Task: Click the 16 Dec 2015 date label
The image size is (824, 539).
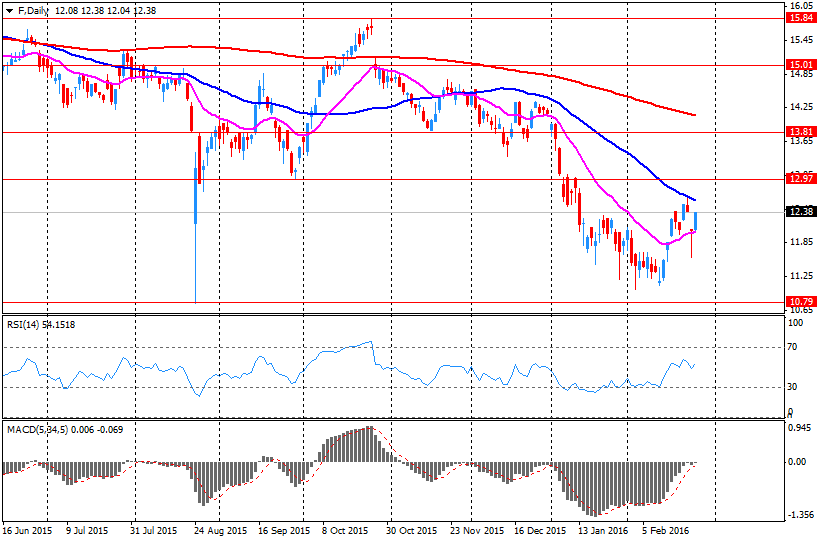Action: point(540,531)
